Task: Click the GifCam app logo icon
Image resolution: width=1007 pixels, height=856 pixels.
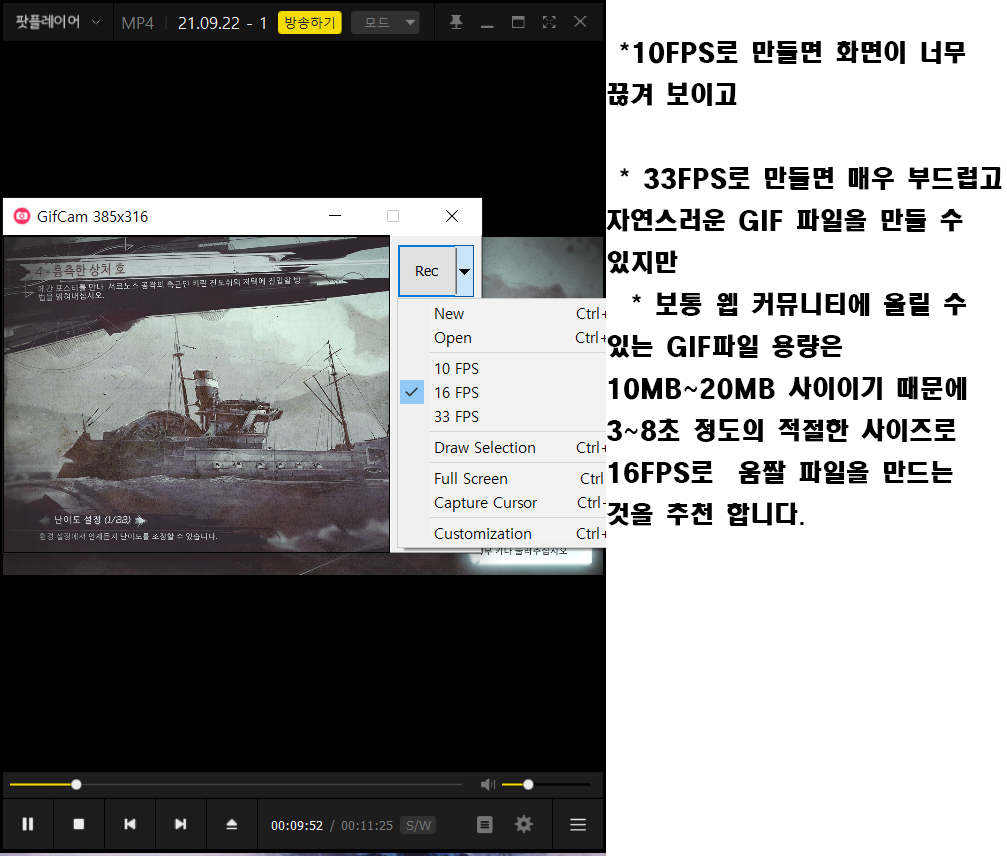Action: pyautogui.click(x=22, y=216)
